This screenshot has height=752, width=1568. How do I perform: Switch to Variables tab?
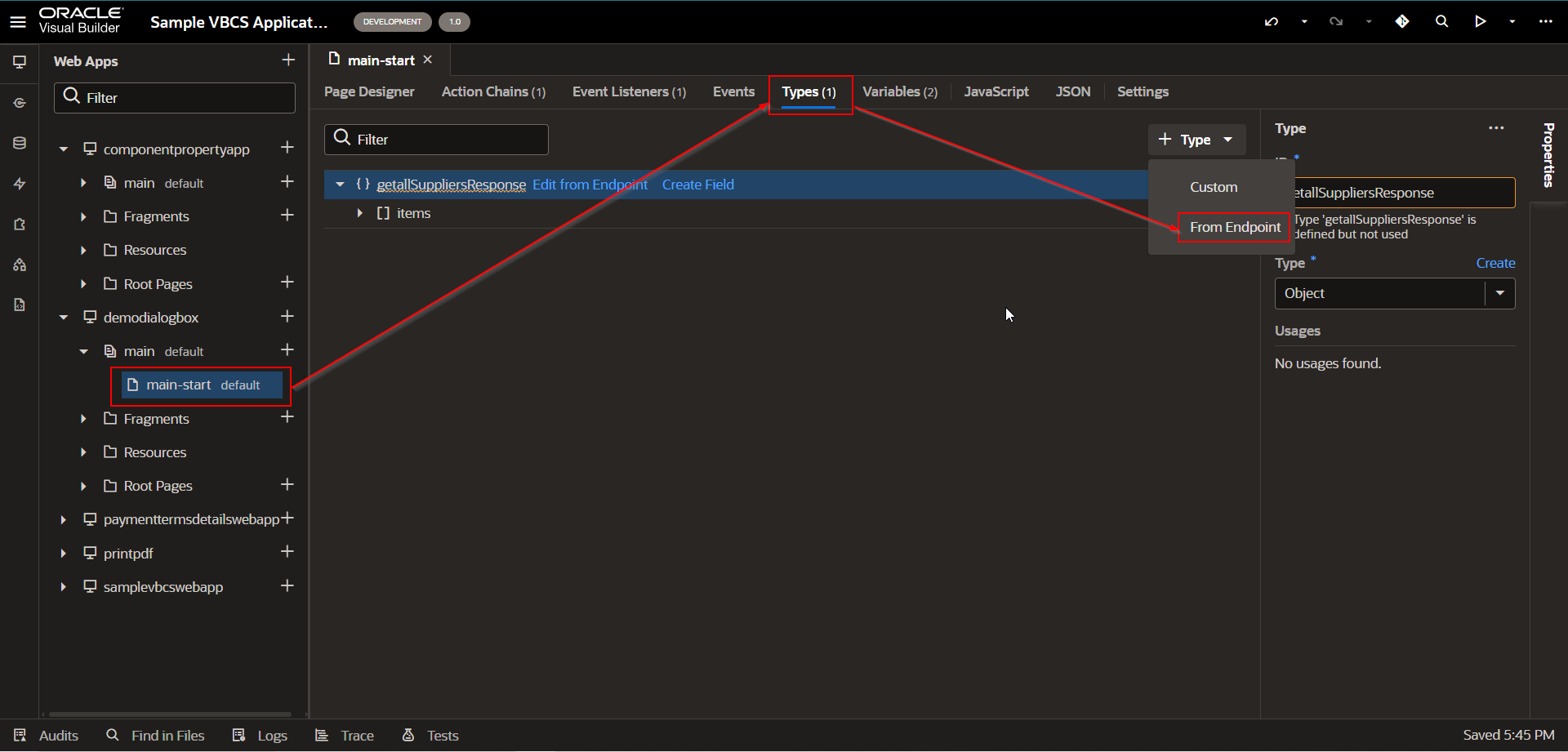coord(900,91)
